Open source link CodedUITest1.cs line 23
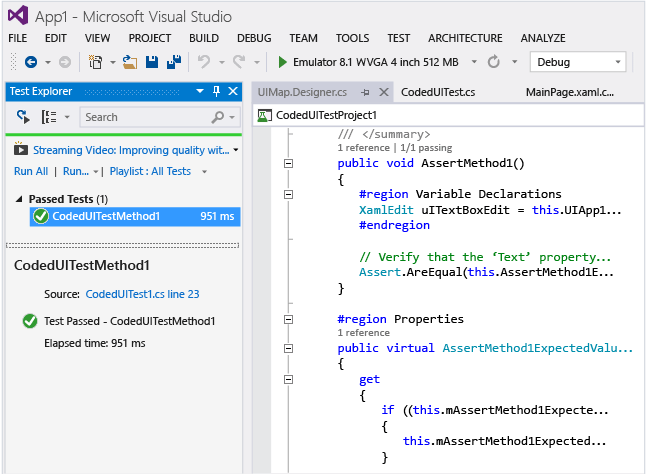Screen dimensions: 646x474 click(x=142, y=294)
